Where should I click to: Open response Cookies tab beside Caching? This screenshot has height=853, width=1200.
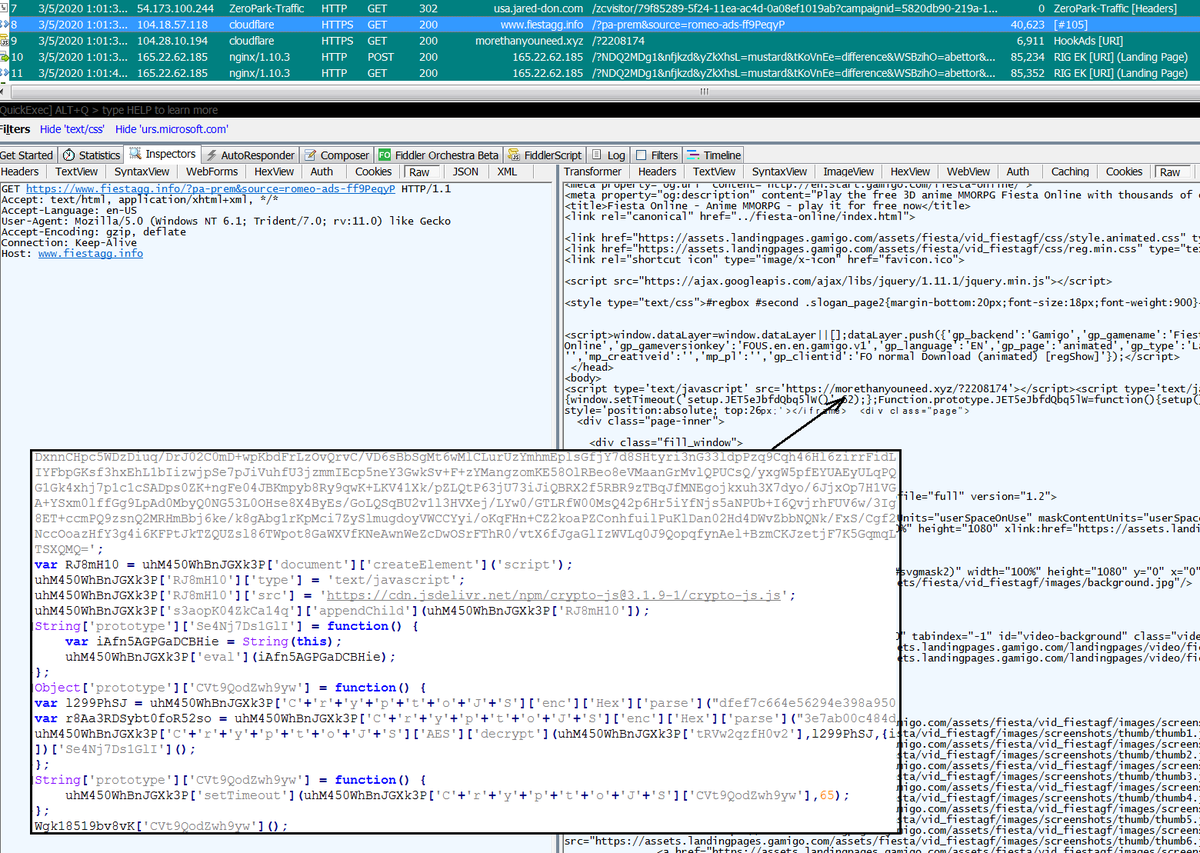coord(1124,171)
